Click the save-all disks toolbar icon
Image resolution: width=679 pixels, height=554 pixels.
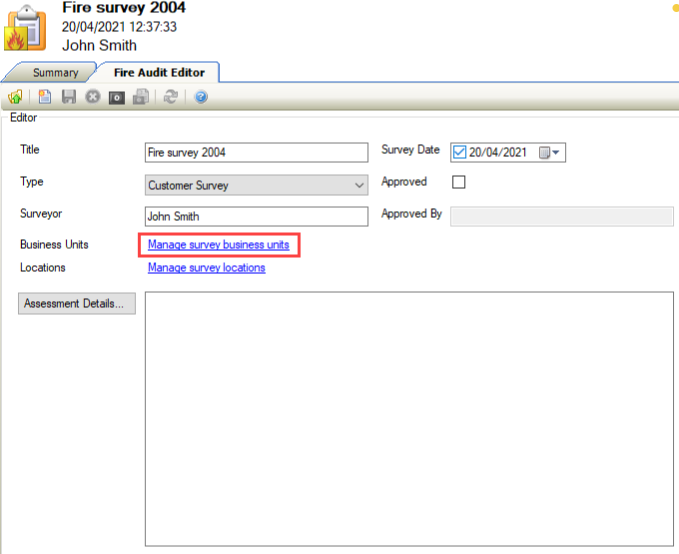tap(142, 97)
